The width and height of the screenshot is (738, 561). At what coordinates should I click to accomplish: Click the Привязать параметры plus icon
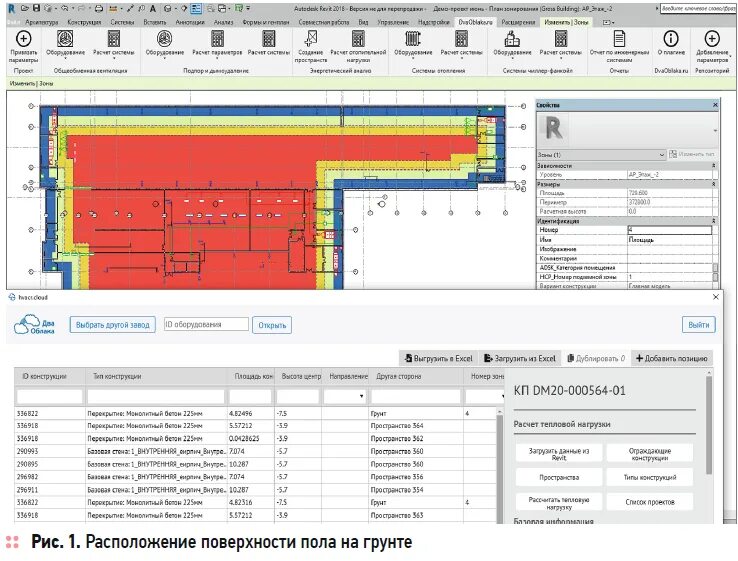coord(24,39)
